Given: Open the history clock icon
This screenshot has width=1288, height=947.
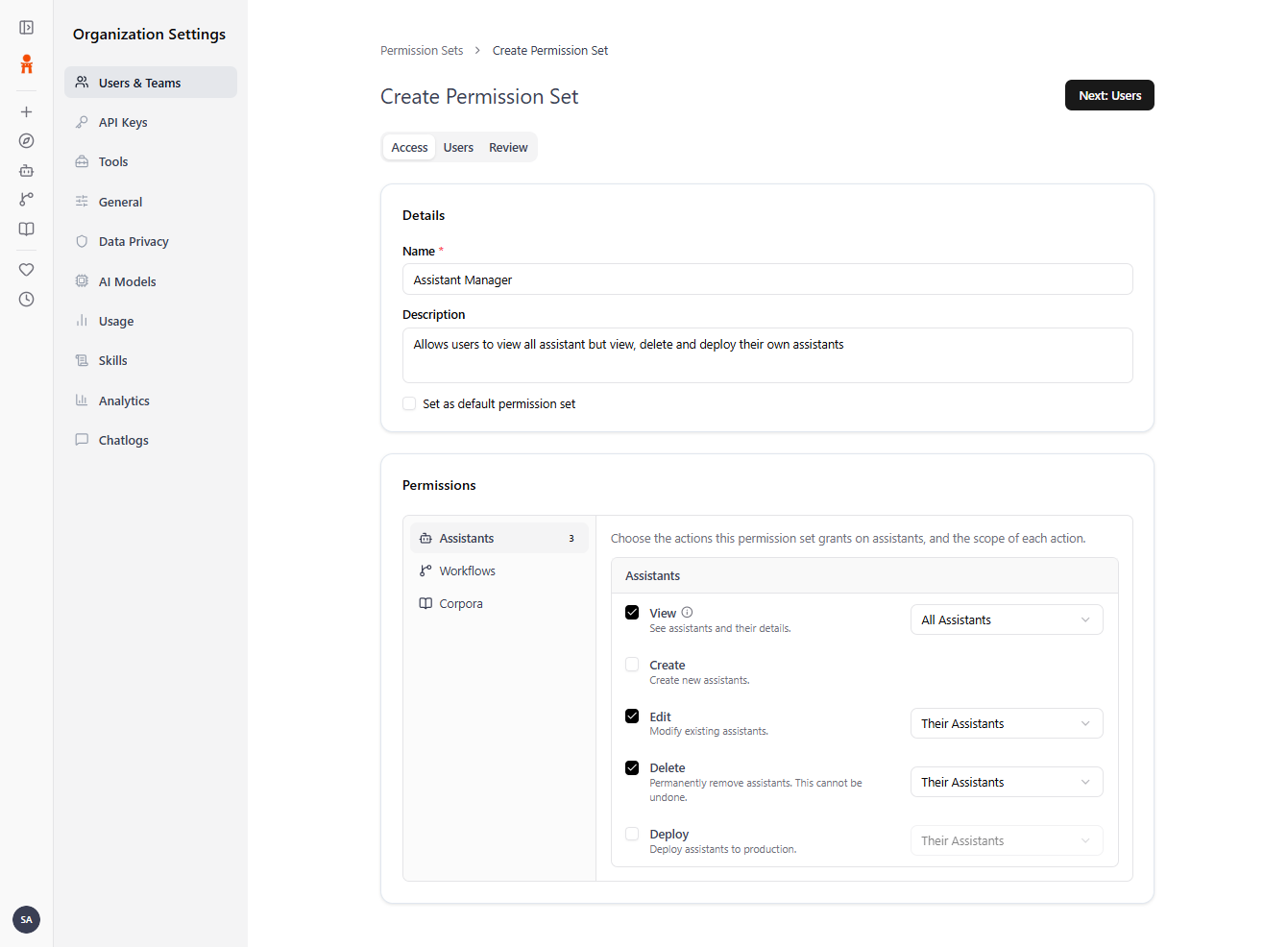Looking at the screenshot, I should click(27, 300).
